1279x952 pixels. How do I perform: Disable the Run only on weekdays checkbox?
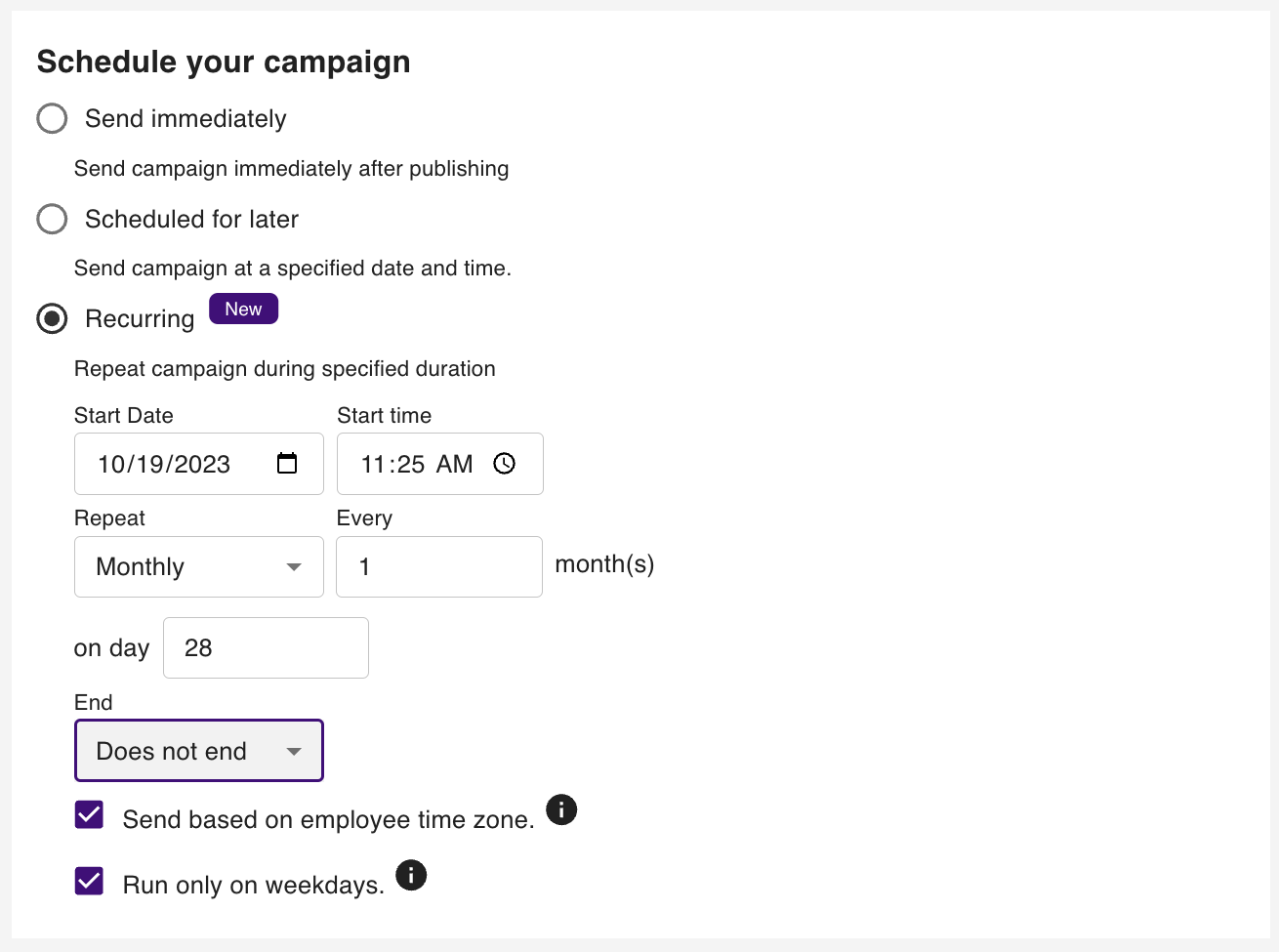(90, 881)
